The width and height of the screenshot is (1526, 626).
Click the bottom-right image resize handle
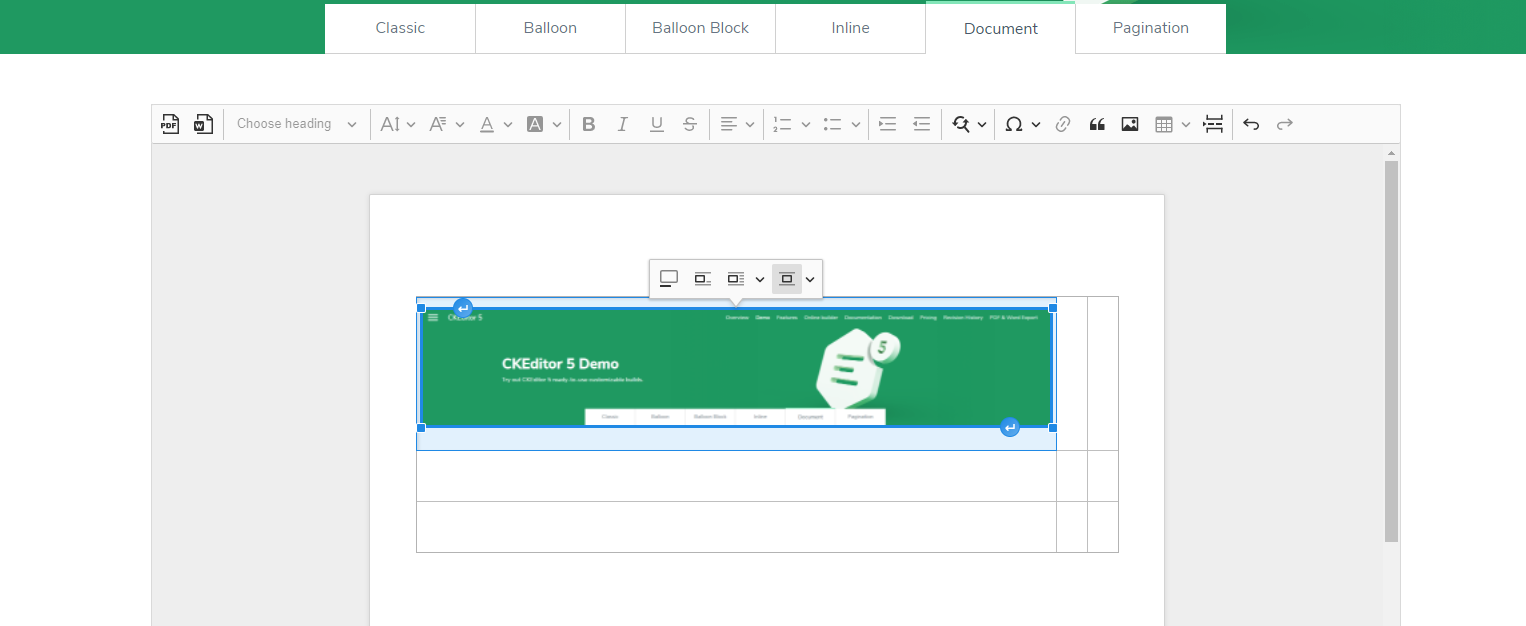[x=1052, y=428]
